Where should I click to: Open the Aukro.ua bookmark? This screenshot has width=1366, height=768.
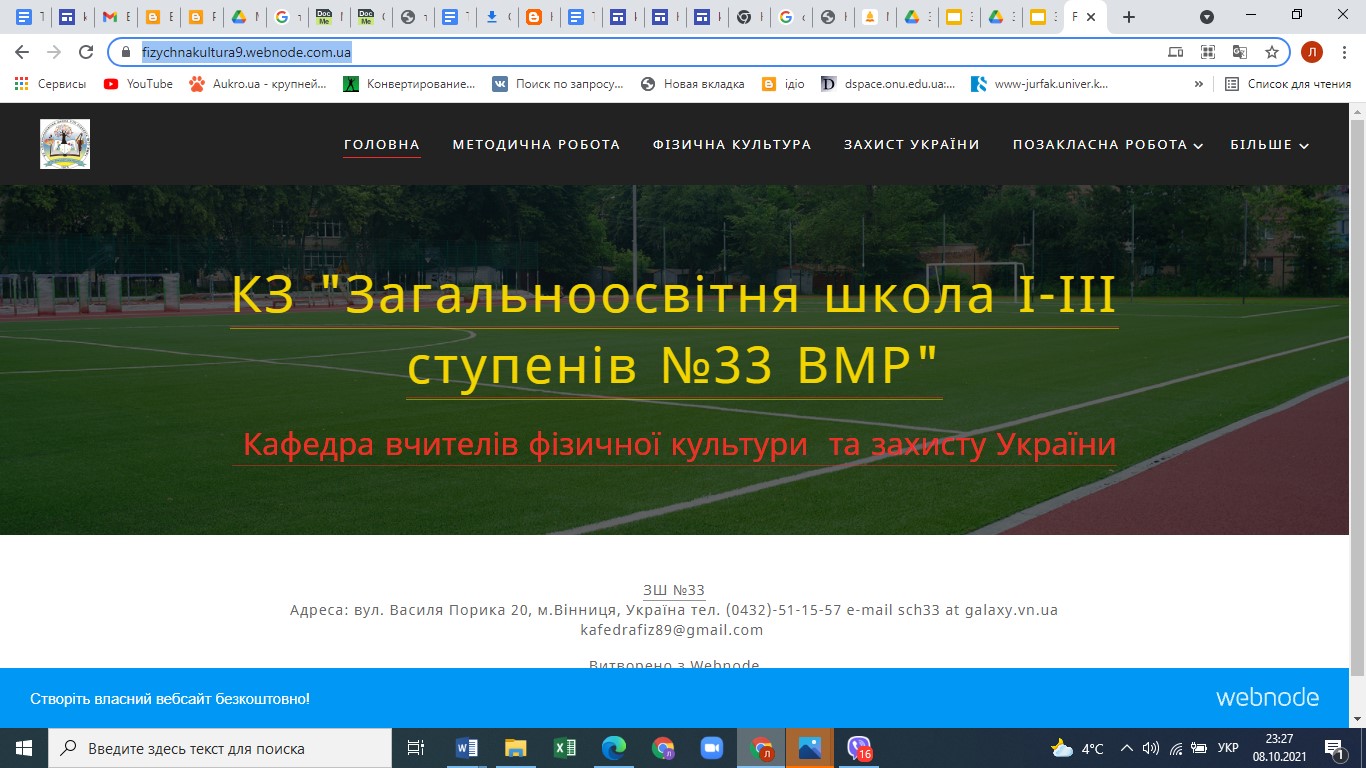(x=258, y=84)
